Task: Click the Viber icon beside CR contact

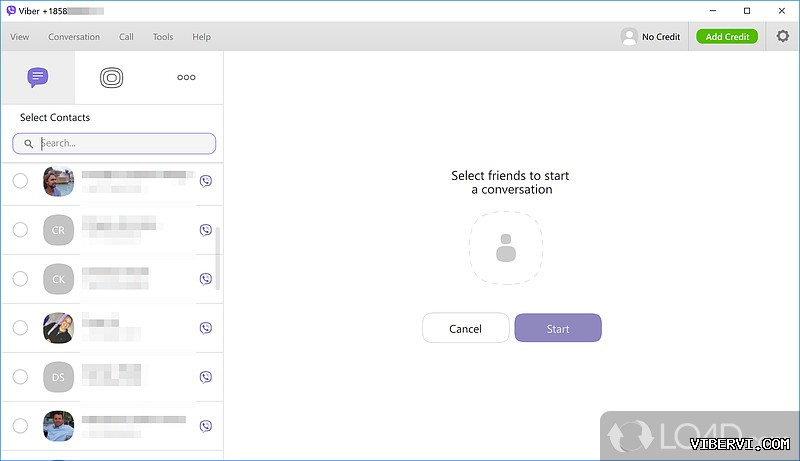Action: point(206,230)
